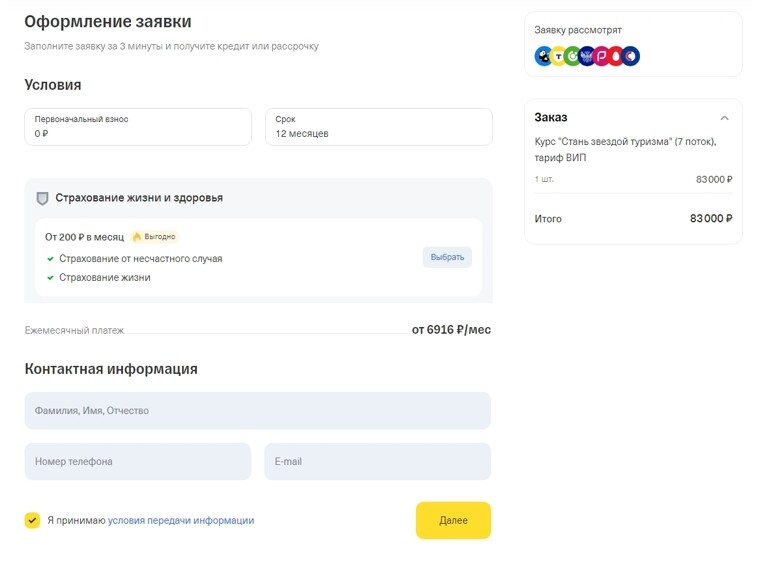Click the shield icon beside insurance heading
This screenshot has width=759, height=578.
(x=42, y=198)
